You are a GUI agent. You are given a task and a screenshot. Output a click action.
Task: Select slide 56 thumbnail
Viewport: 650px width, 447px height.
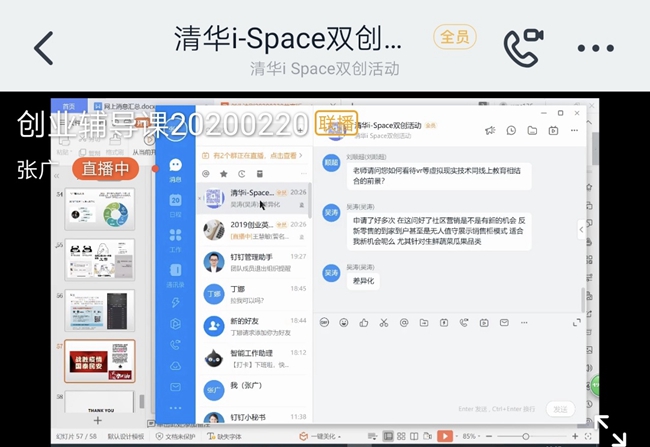tap(99, 310)
